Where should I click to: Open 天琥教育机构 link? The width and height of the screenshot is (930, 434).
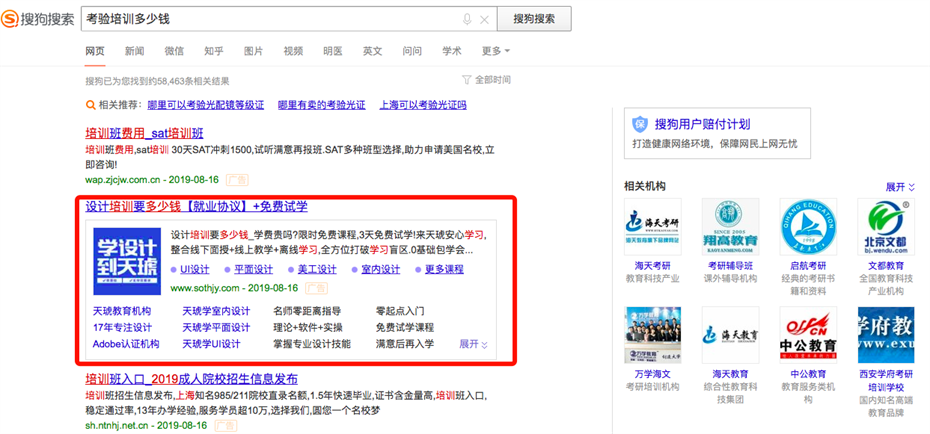coord(122,311)
